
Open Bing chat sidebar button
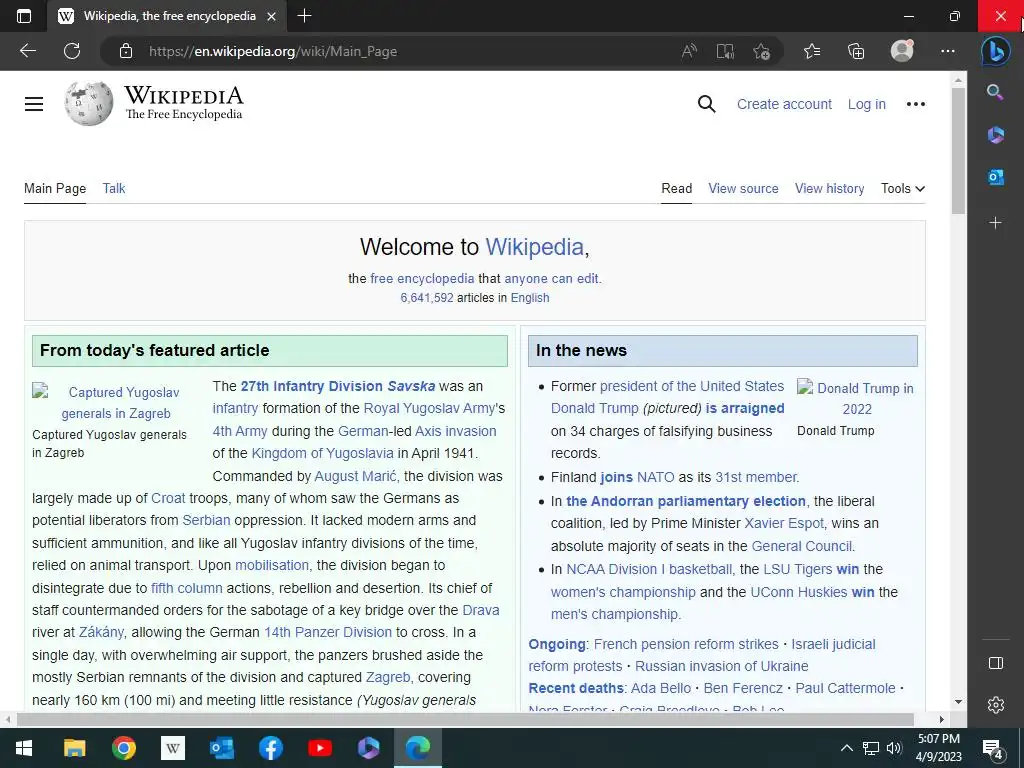(x=995, y=51)
